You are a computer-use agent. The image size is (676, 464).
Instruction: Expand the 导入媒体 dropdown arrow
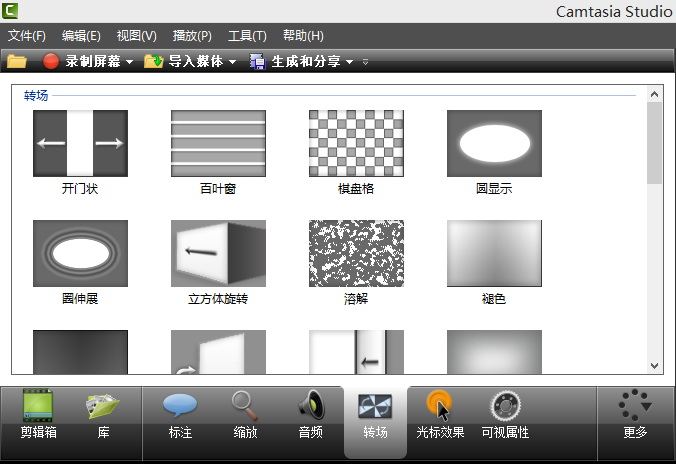coord(233,62)
